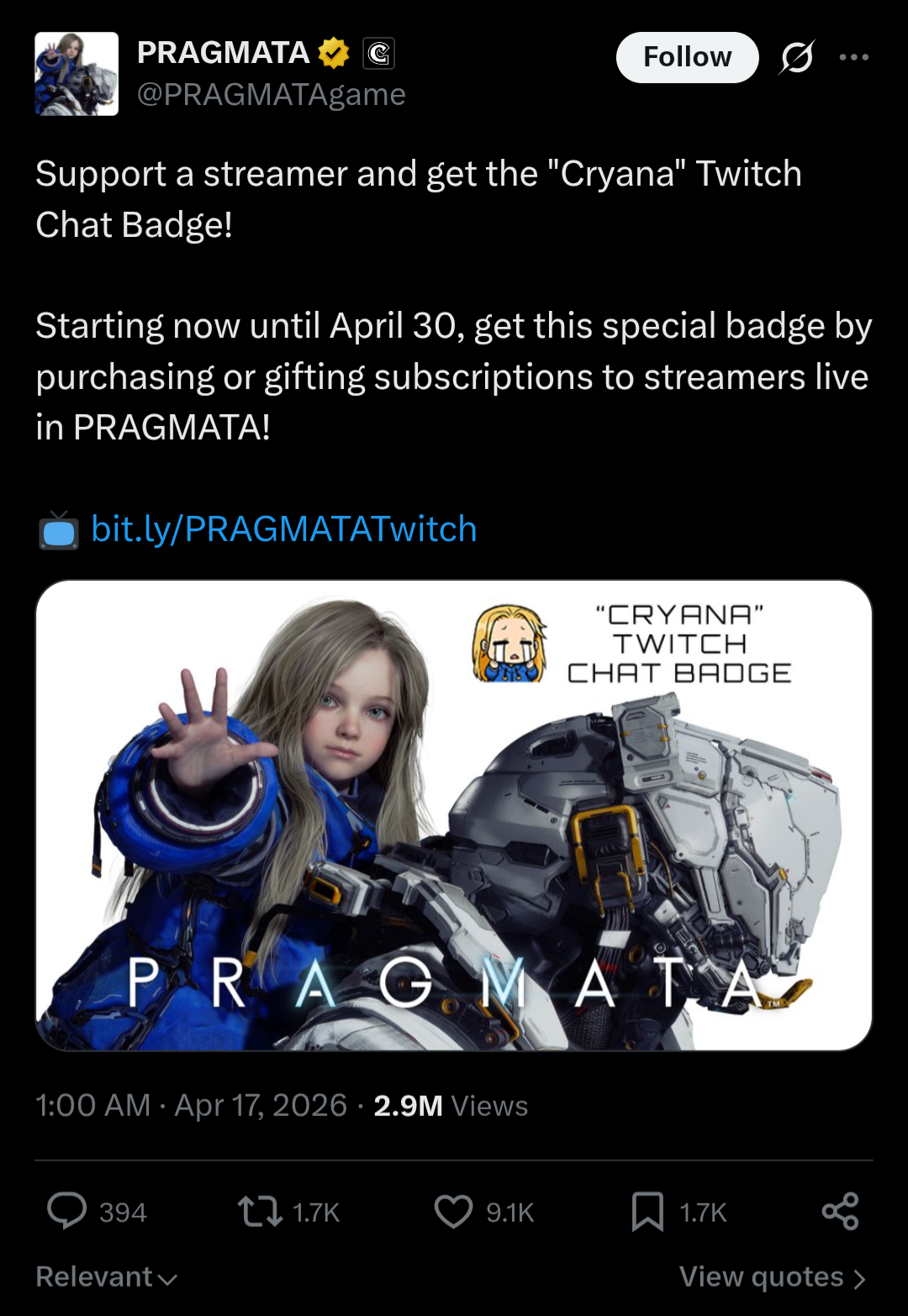Open the PRAGMATA promo image
This screenshot has width=908, height=1316.
[x=454, y=815]
